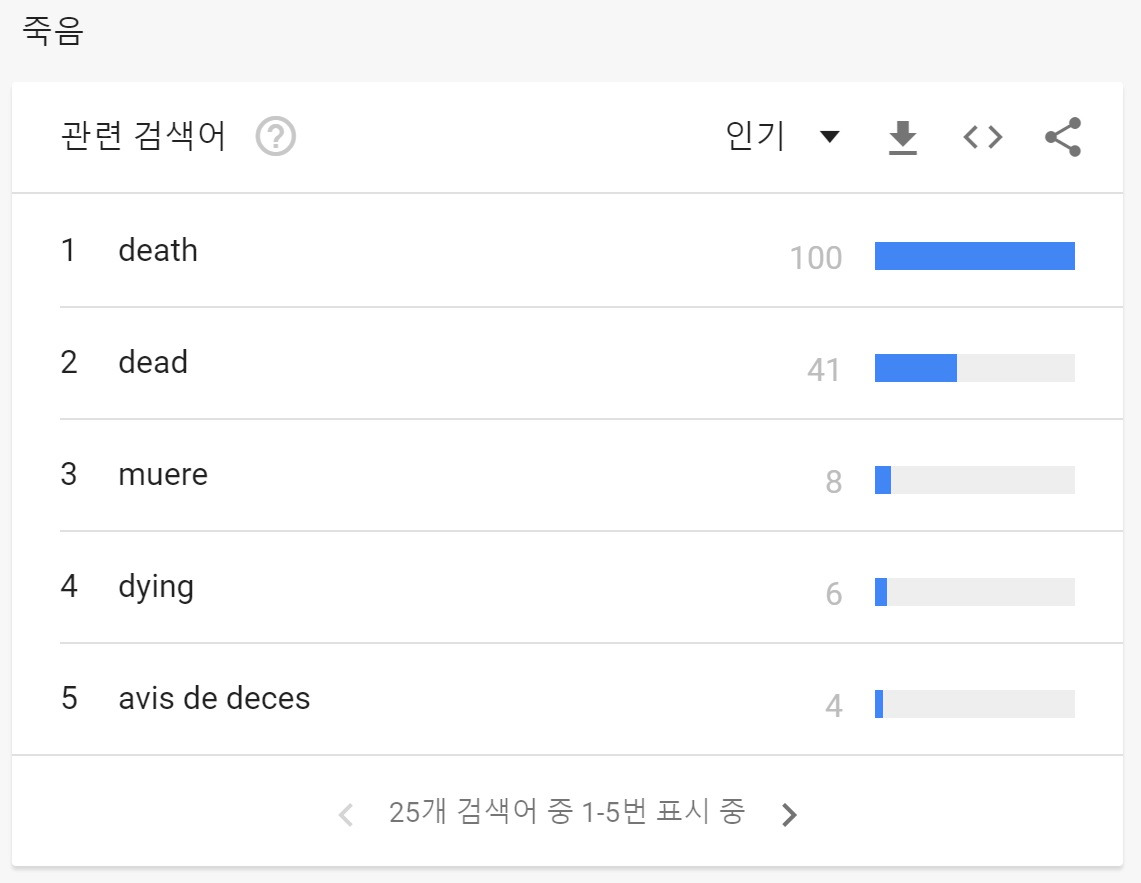Open the embed code icon
Screen dimensions: 1141x883
click(983, 137)
